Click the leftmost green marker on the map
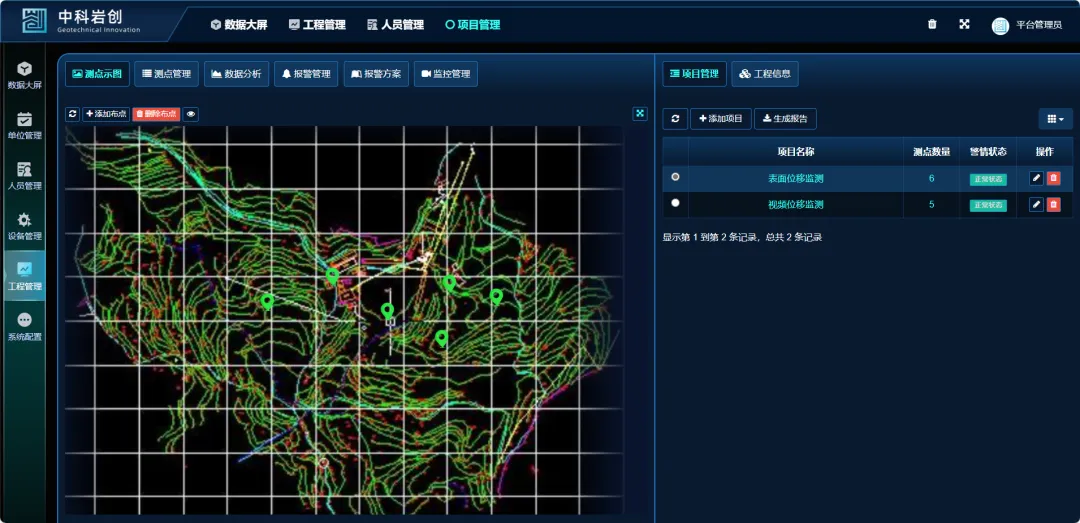1080x523 pixels. coord(267,299)
